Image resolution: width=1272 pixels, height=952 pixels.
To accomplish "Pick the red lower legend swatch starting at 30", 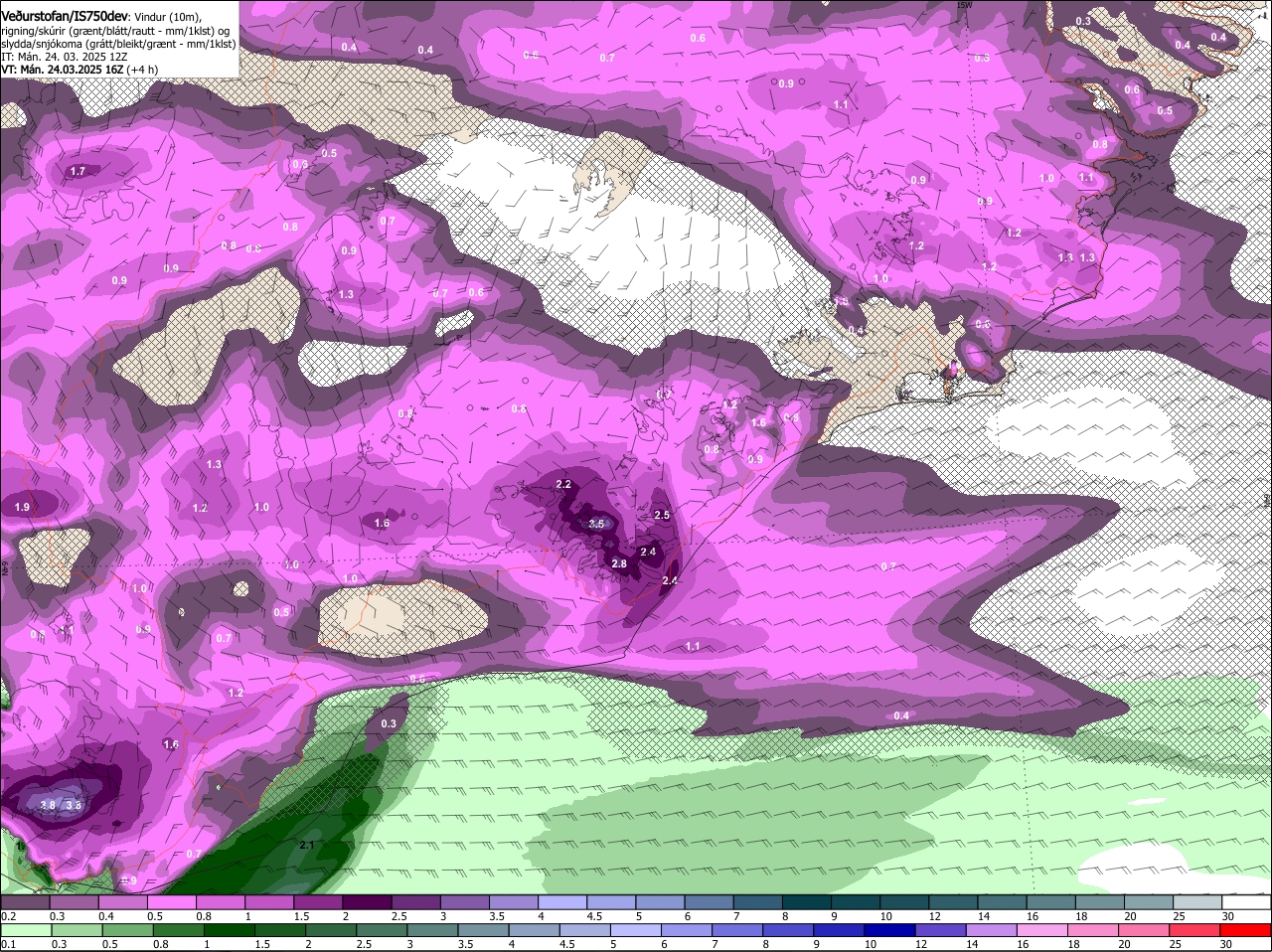I will [x=1247, y=930].
